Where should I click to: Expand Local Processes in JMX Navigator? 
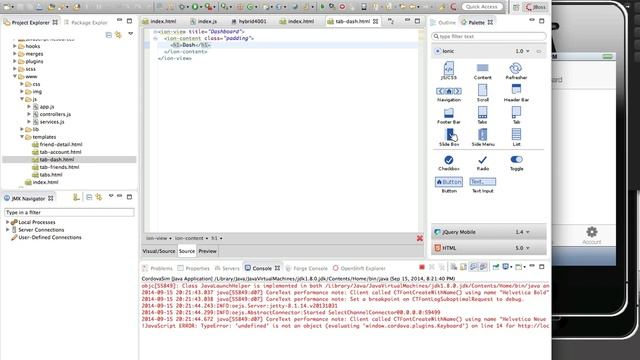click(x=7, y=222)
